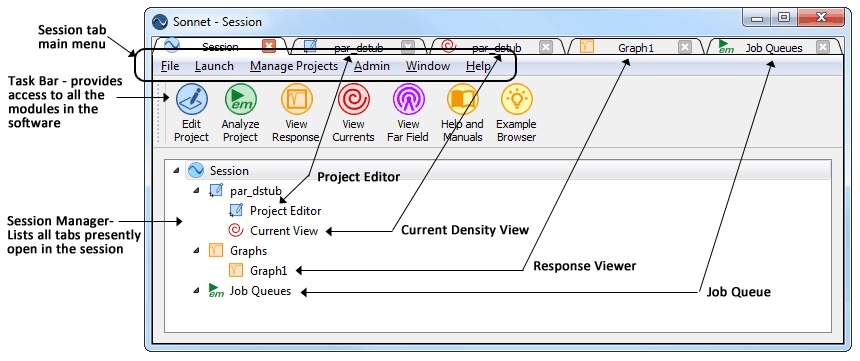Screen dimensions: 860x361
Task: Collapse the Job Queues tree node
Action: [196, 291]
